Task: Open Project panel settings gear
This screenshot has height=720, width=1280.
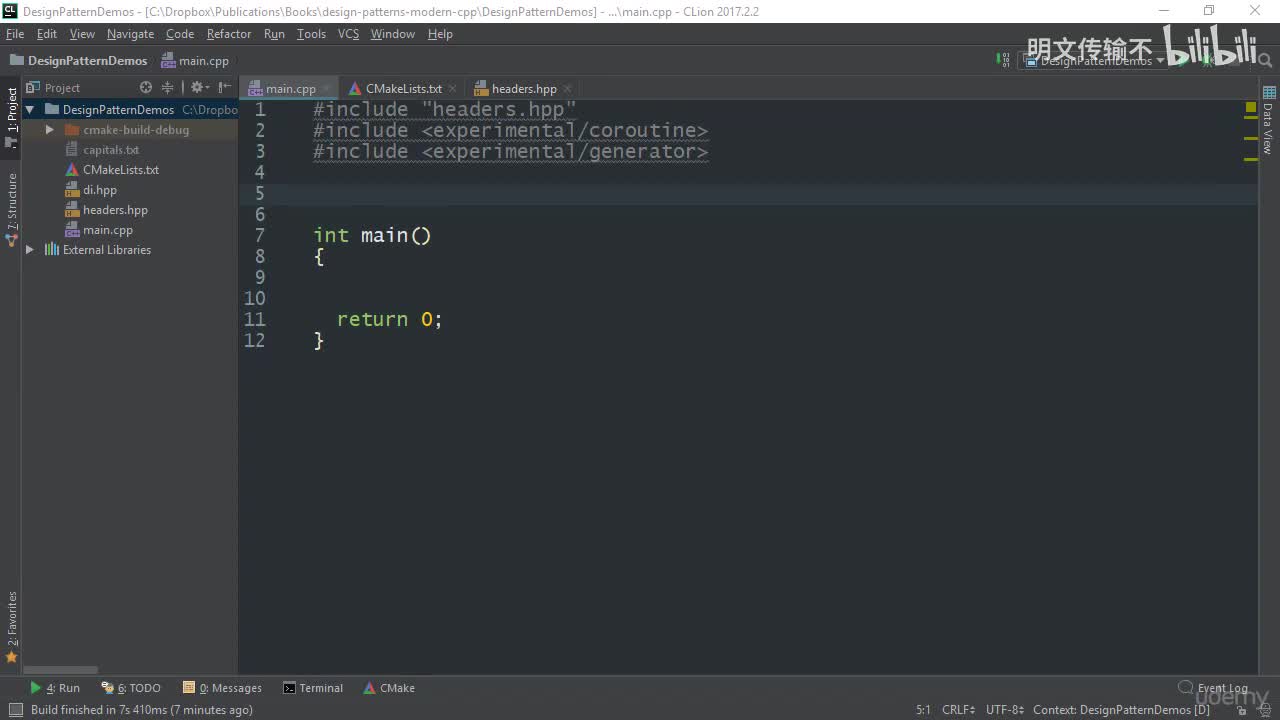Action: 198,88
